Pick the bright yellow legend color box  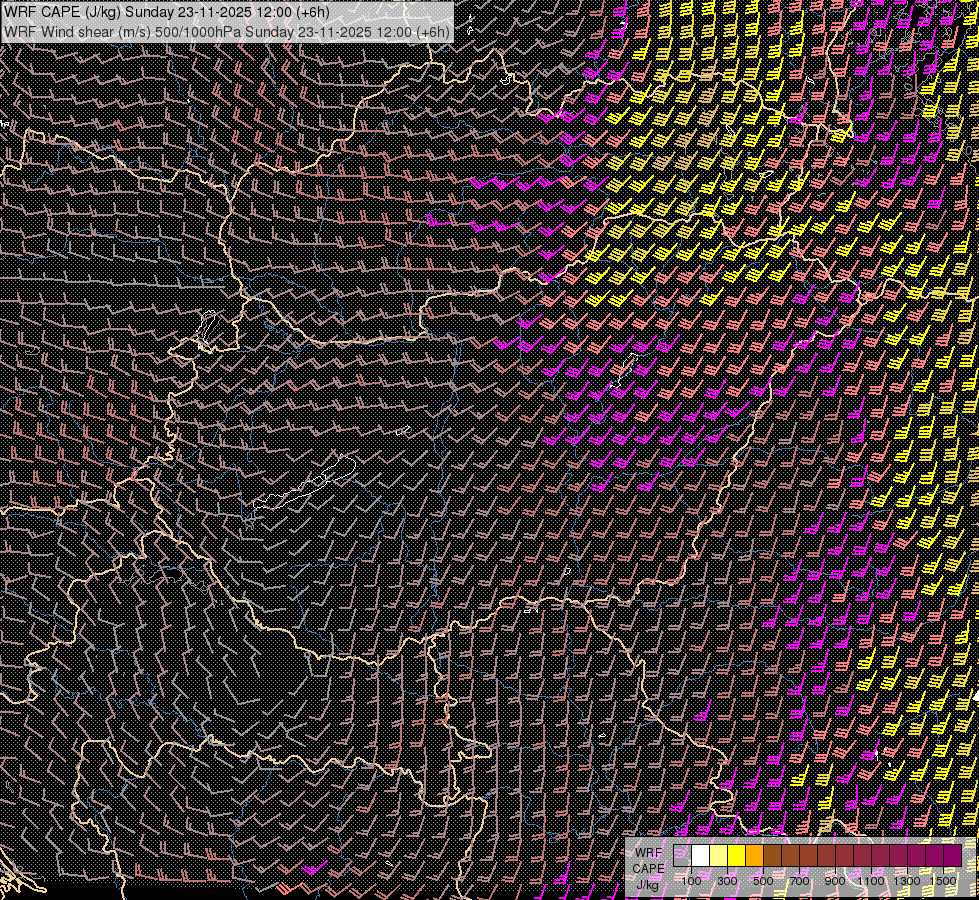click(737, 856)
